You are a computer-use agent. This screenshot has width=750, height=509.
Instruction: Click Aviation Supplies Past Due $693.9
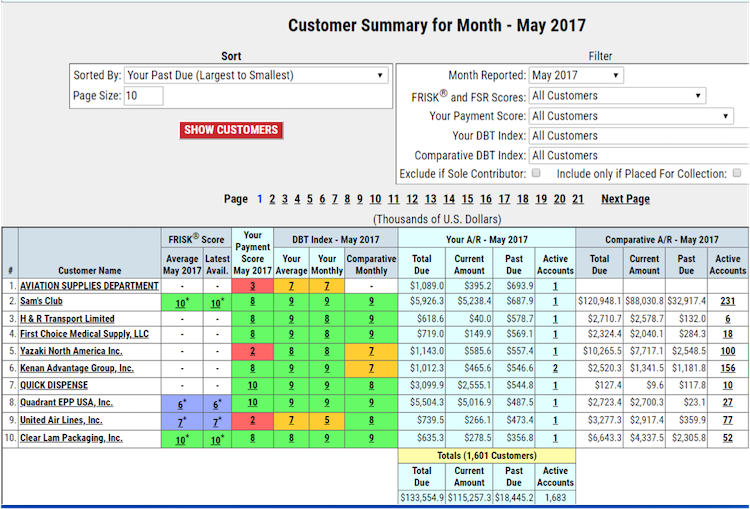click(520, 286)
